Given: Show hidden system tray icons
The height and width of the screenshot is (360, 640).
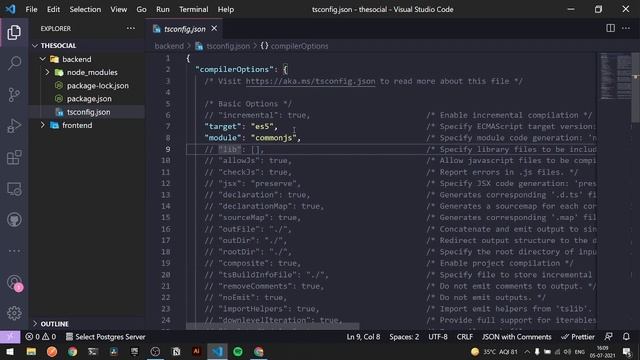Looking at the screenshot, I should (x=527, y=352).
